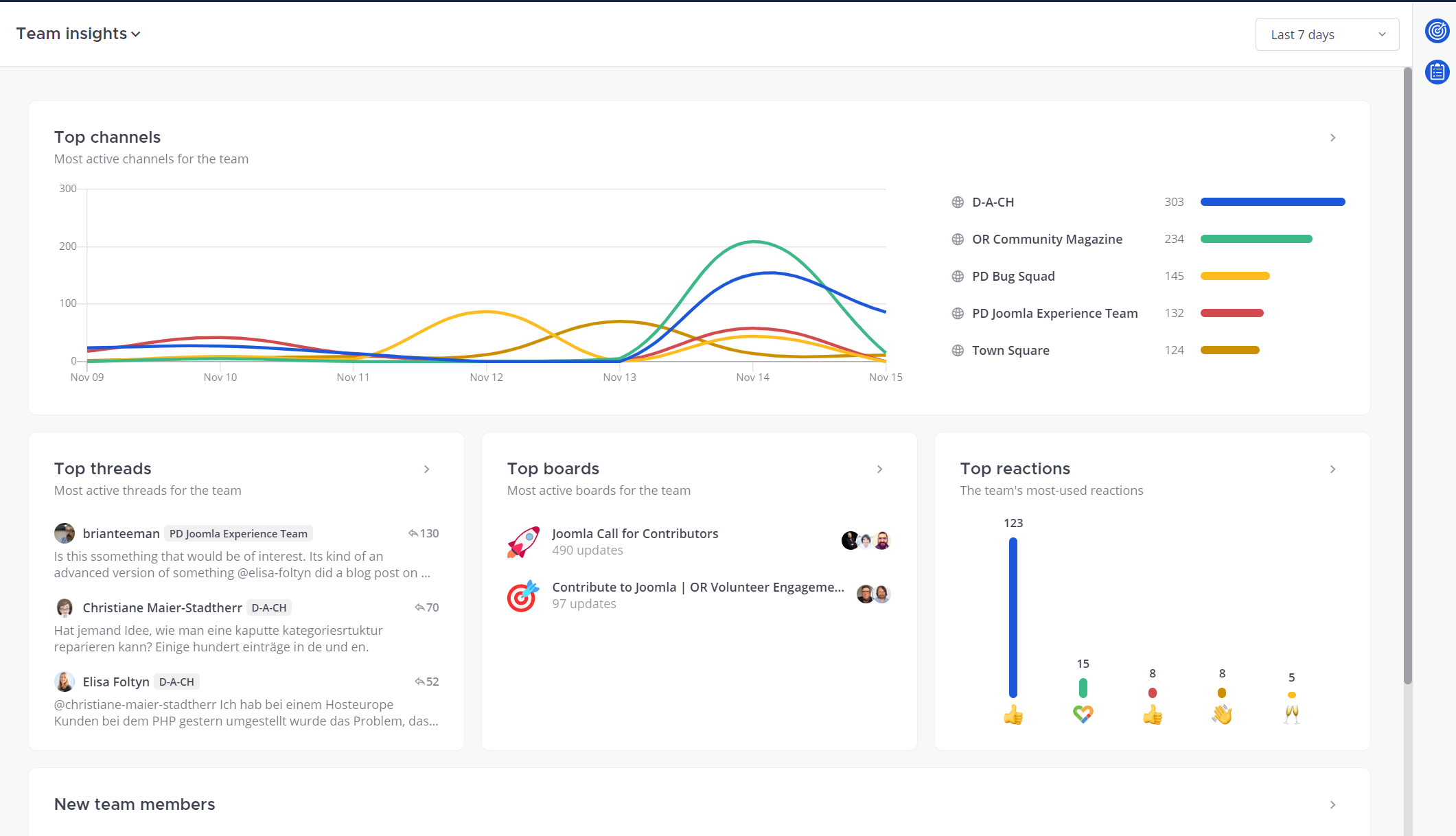Click the champagne glasses reaction emoji
Viewport: 1456px width, 836px height.
(x=1291, y=715)
